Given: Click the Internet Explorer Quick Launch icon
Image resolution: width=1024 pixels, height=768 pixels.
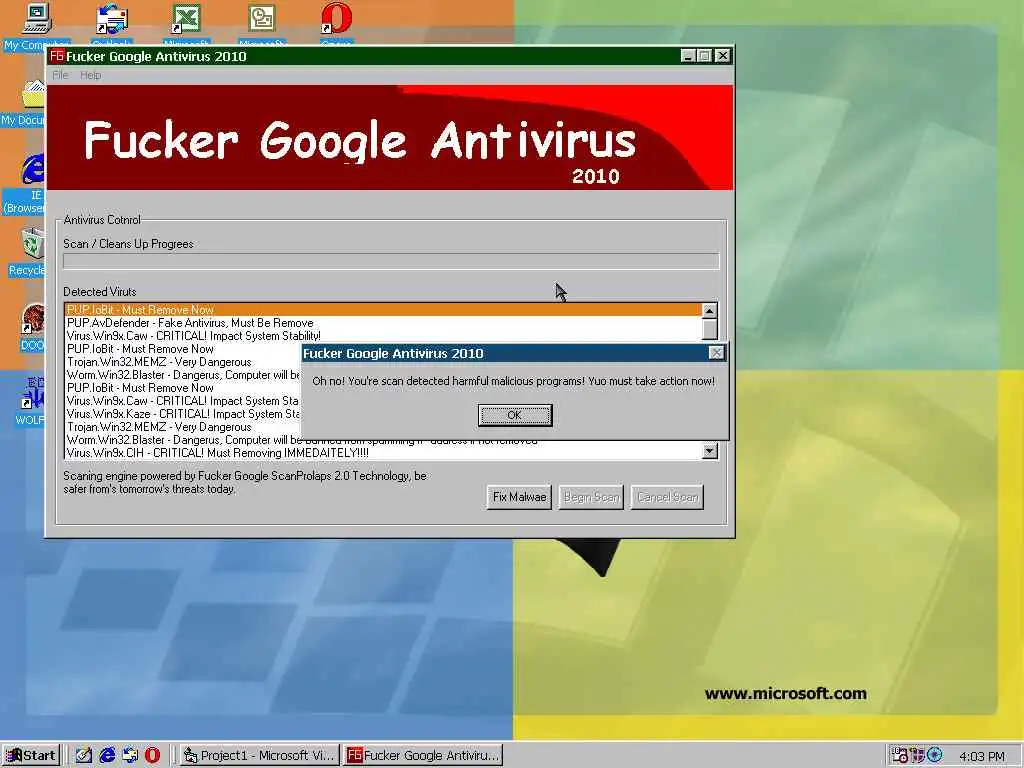Looking at the screenshot, I should click(x=107, y=755).
